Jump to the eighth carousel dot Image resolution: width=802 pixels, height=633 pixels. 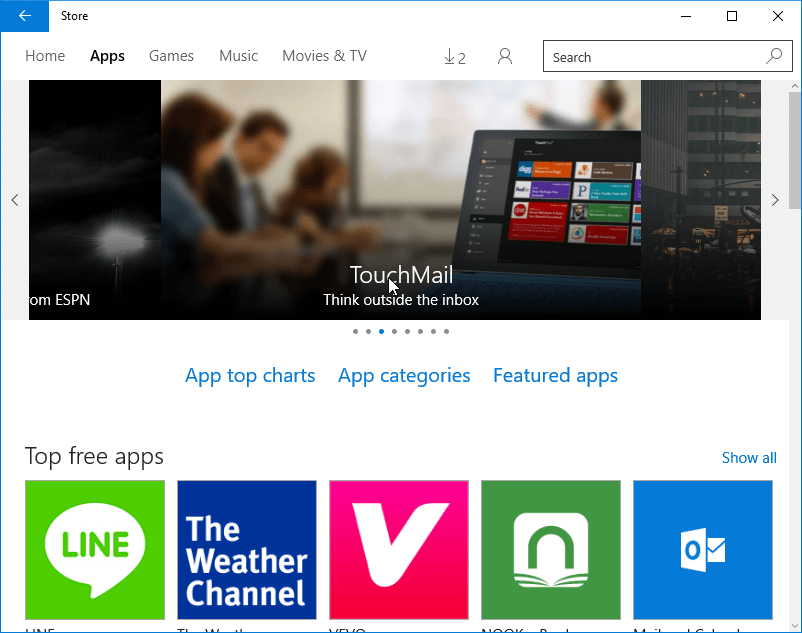point(447,331)
